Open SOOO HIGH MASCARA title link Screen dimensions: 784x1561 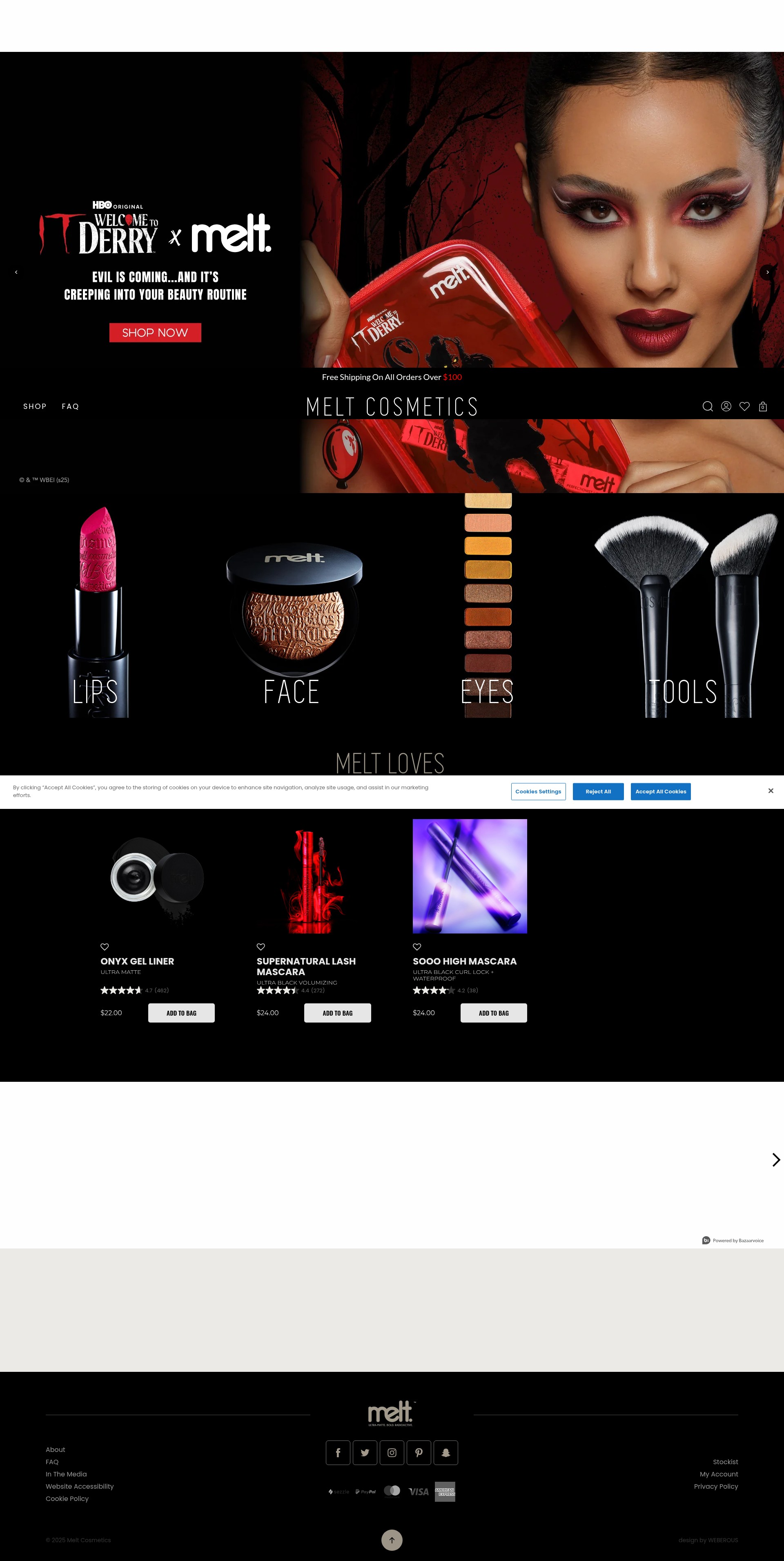(x=465, y=961)
